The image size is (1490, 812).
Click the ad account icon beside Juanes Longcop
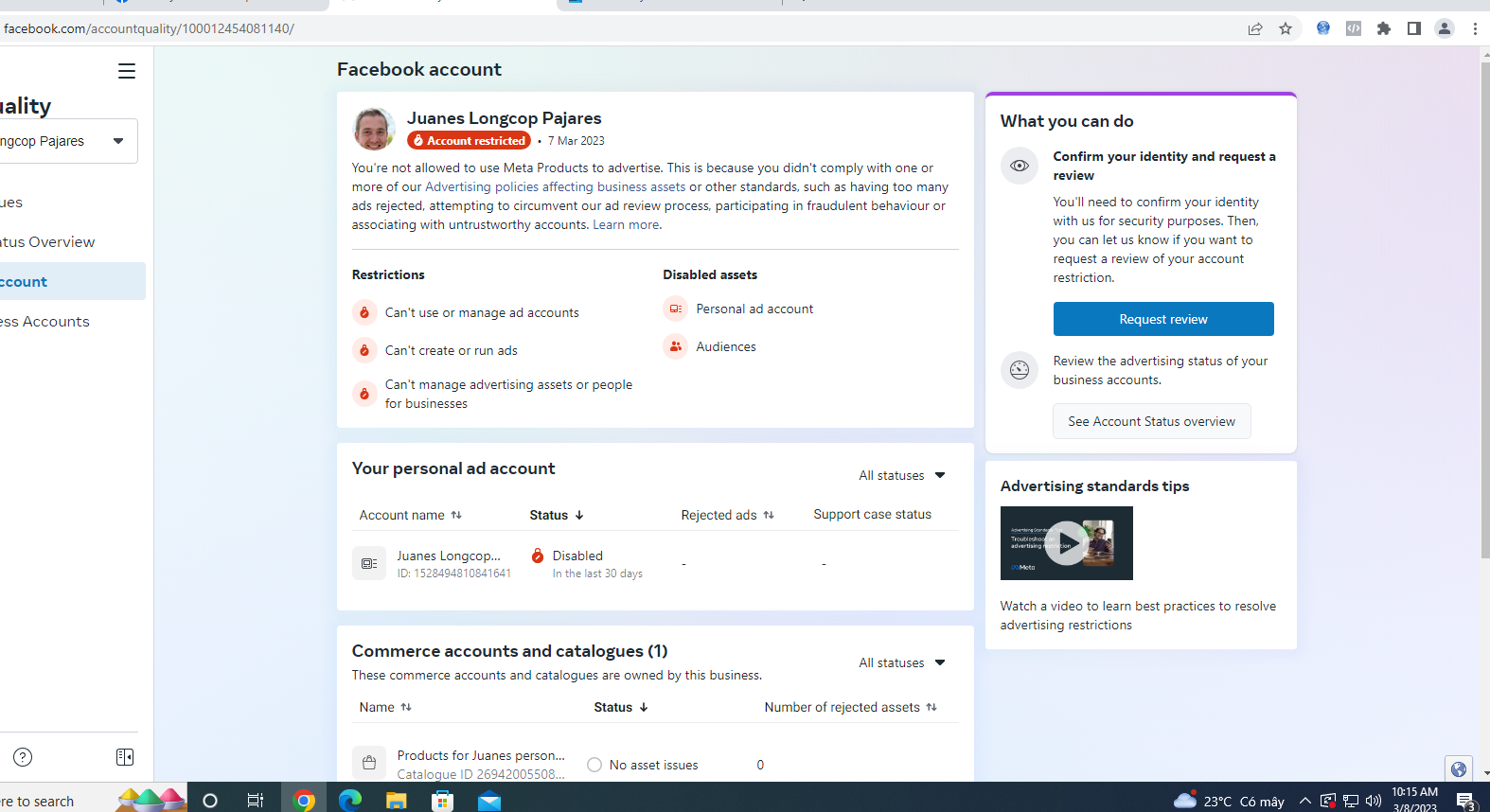pyautogui.click(x=369, y=563)
